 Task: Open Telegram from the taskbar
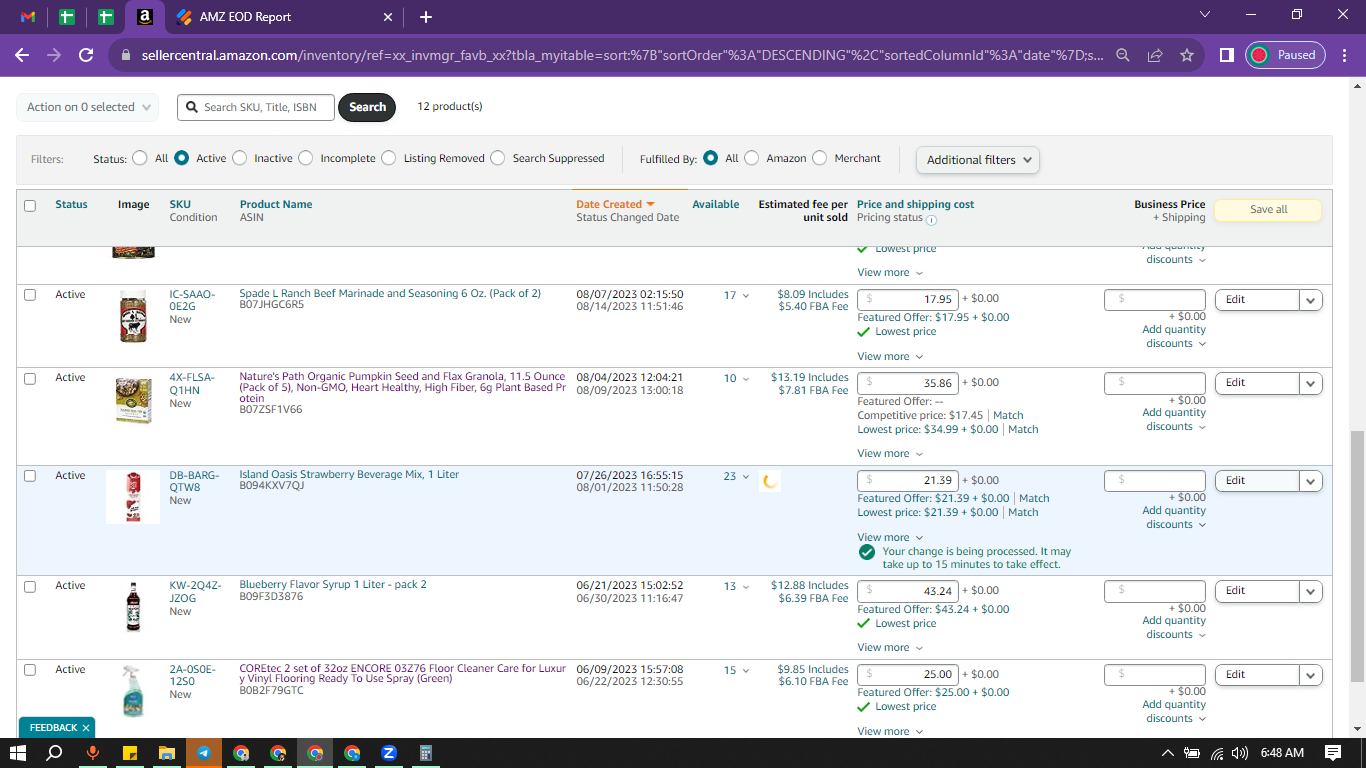(203, 753)
